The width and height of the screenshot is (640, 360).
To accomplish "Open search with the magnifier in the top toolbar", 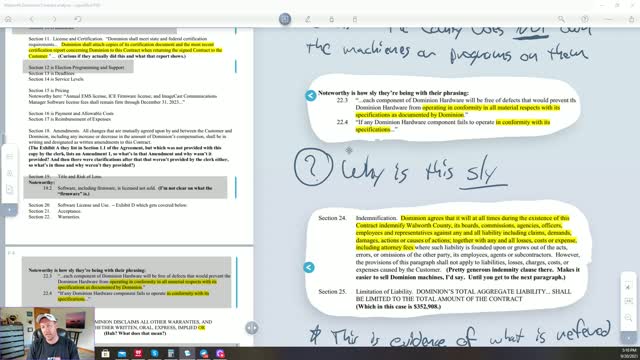I will [561, 19].
